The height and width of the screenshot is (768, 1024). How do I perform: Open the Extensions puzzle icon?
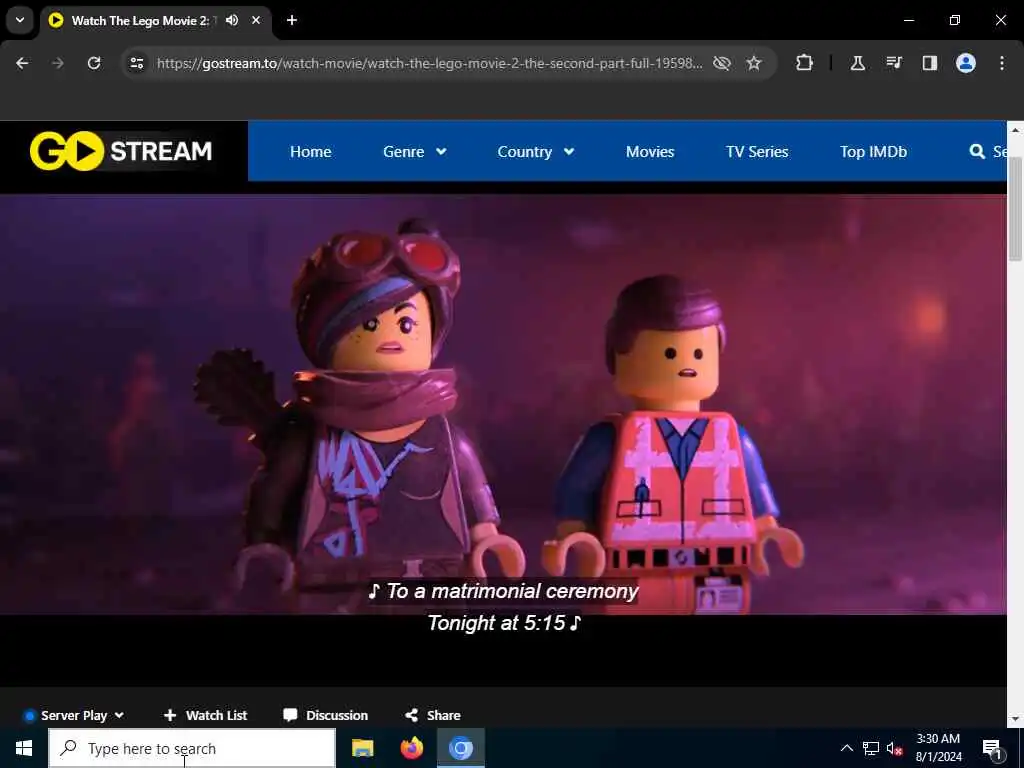(x=805, y=63)
